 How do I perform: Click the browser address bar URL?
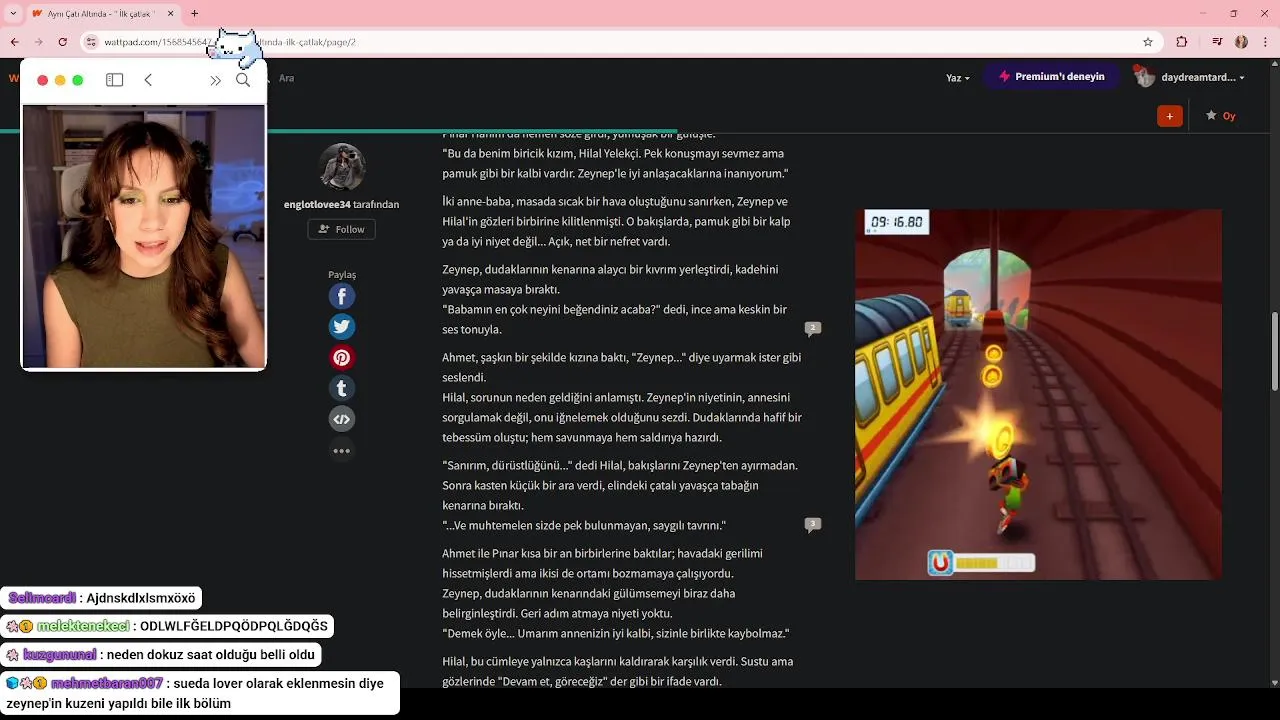(230, 42)
